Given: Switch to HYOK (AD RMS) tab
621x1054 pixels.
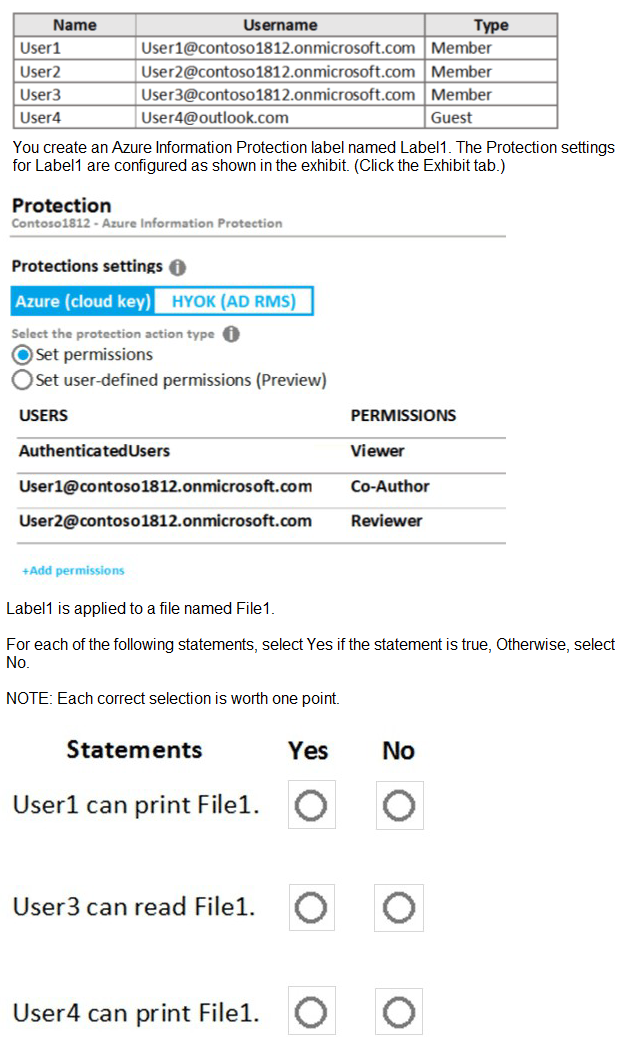Looking at the screenshot, I should click(x=234, y=301).
